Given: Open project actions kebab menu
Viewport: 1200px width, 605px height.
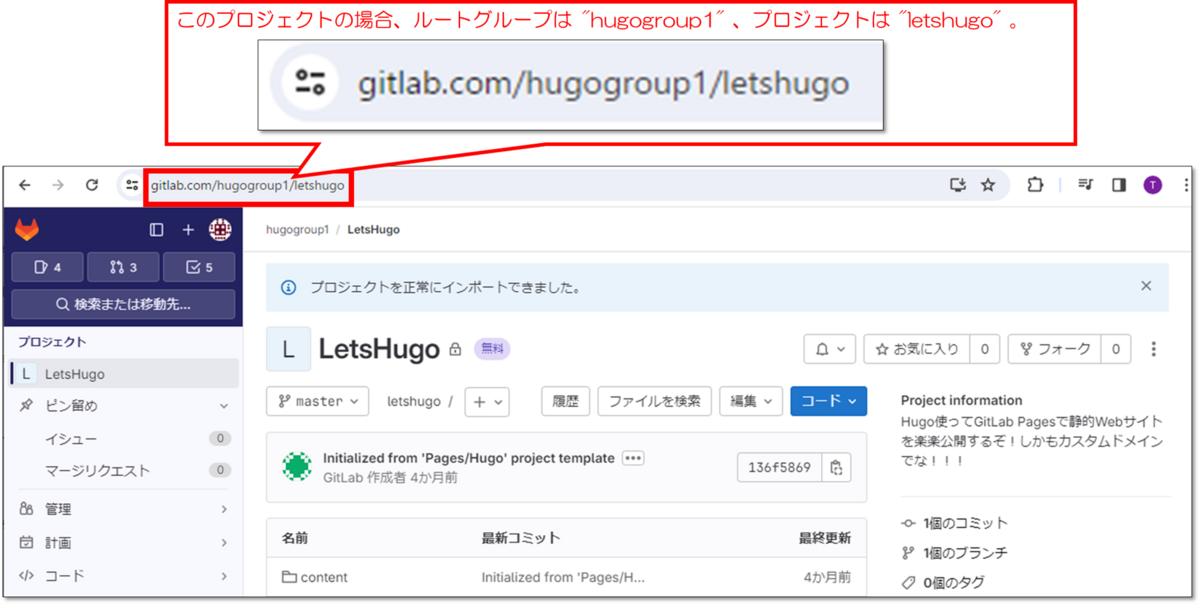Looking at the screenshot, I should 1154,349.
